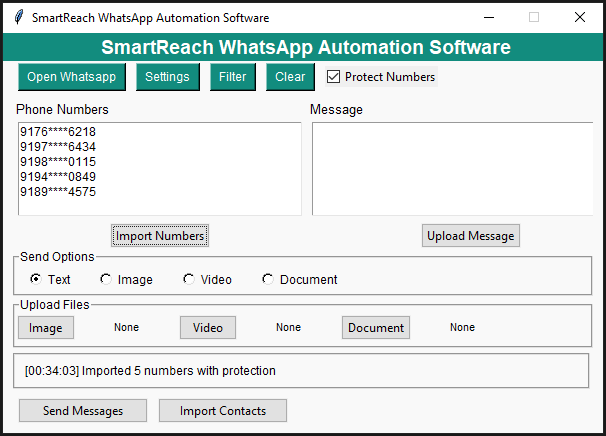Uncheck the Protect Numbers checkbox
This screenshot has height=436, width=606.
point(333,77)
